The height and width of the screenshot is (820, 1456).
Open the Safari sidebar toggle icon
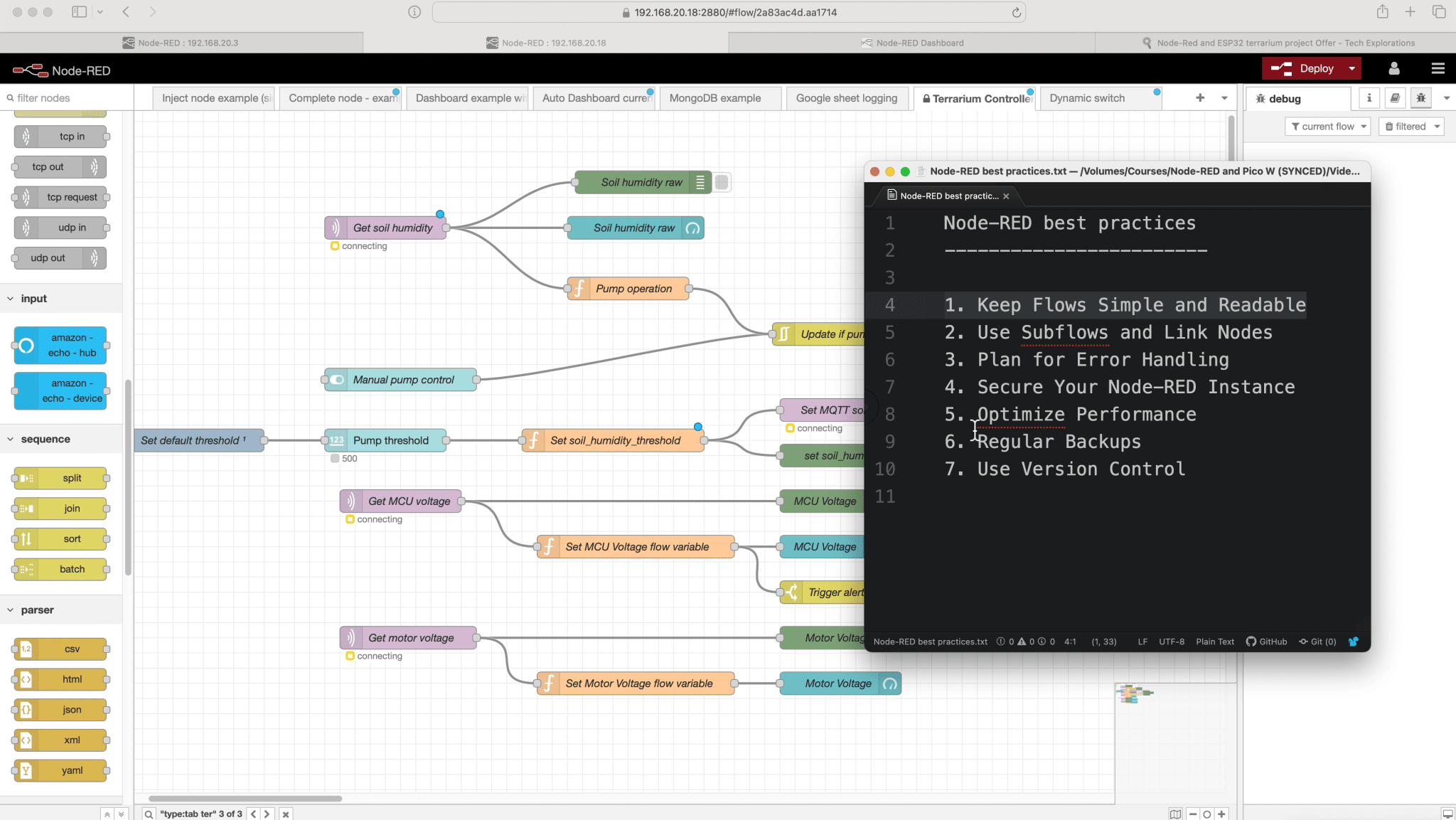tap(80, 11)
